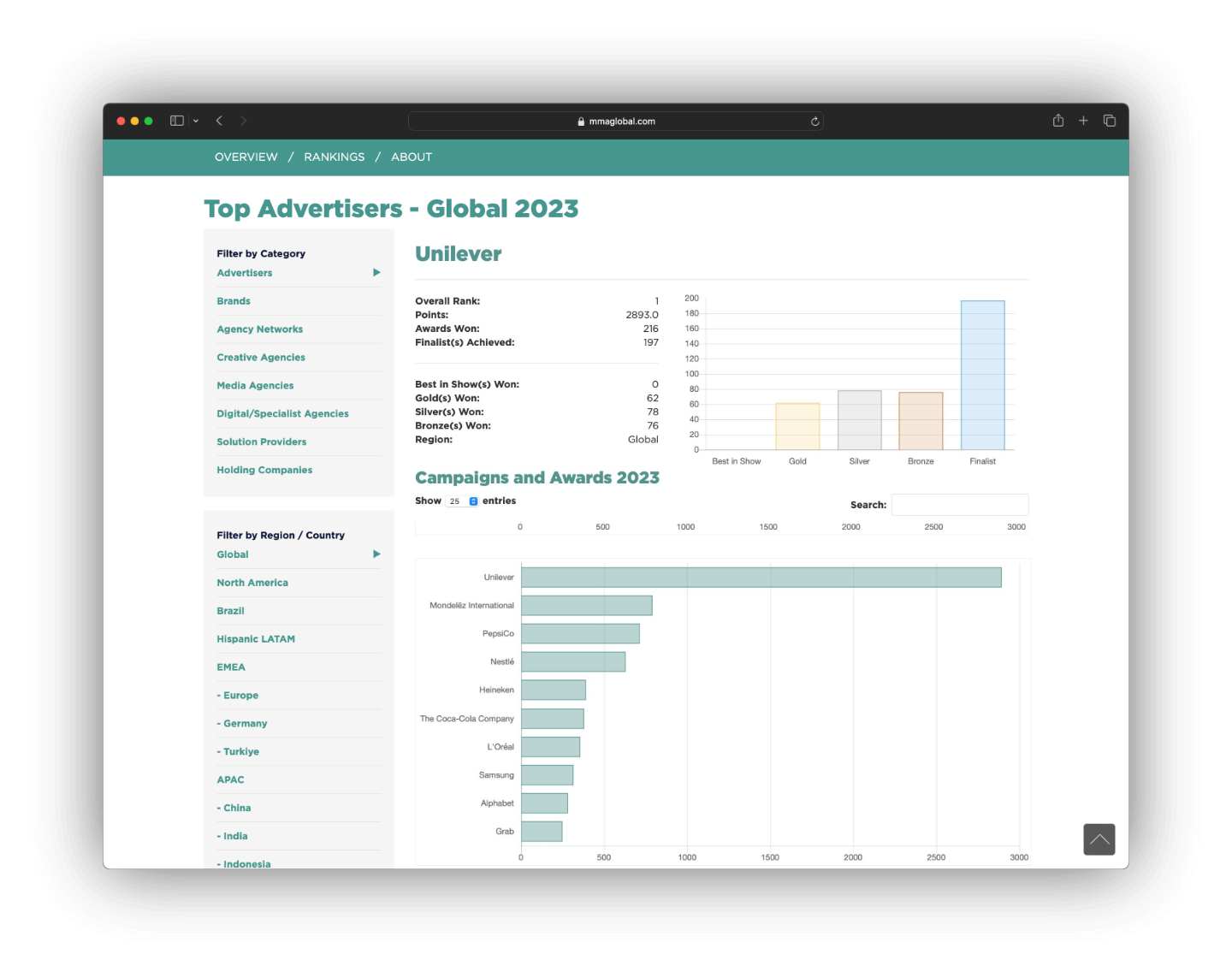The width and height of the screenshot is (1232, 972).
Task: Go to the OVERVIEW navigation item
Action: click(x=246, y=157)
